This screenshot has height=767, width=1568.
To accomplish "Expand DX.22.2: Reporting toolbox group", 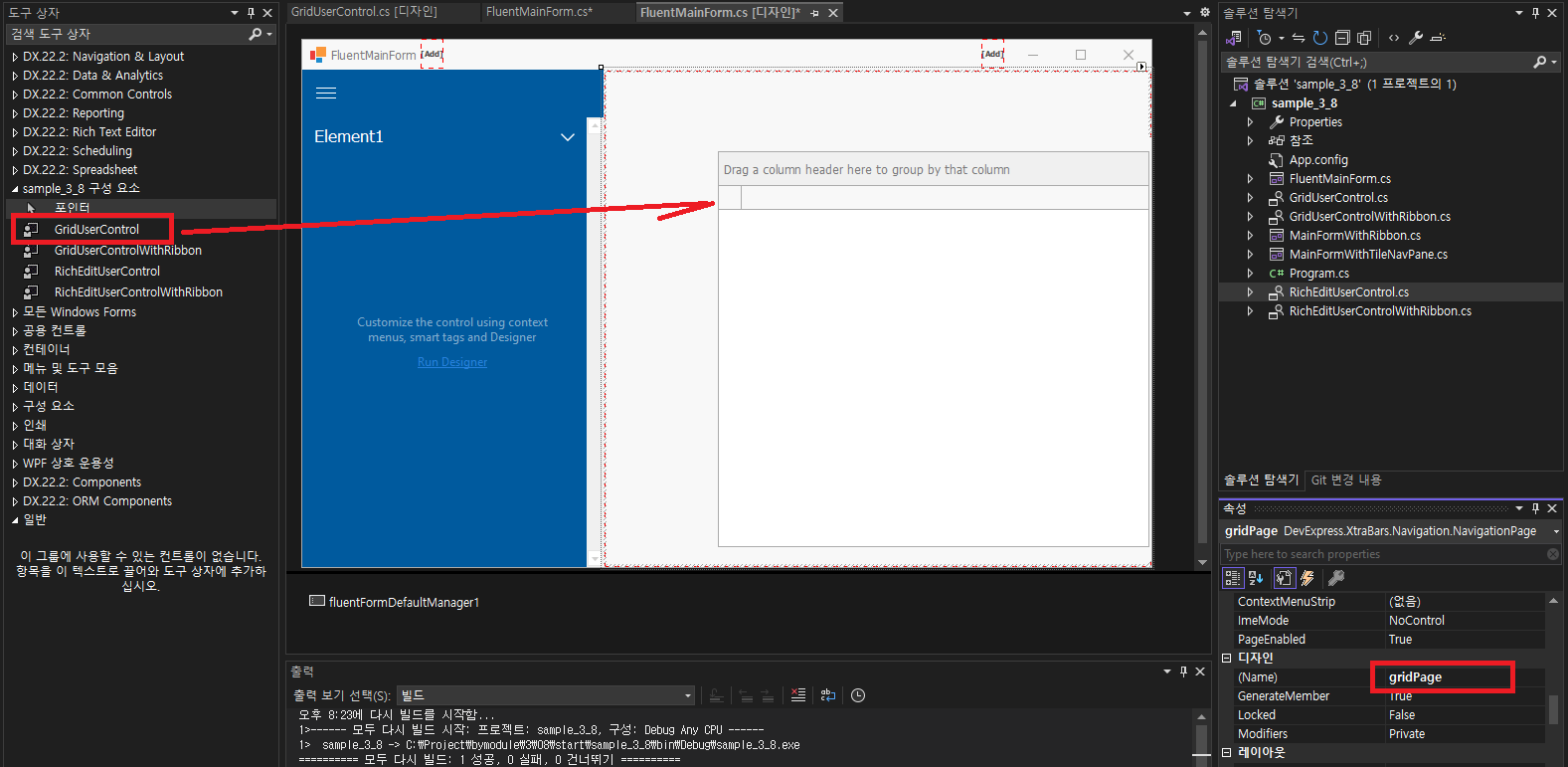I will click(15, 113).
